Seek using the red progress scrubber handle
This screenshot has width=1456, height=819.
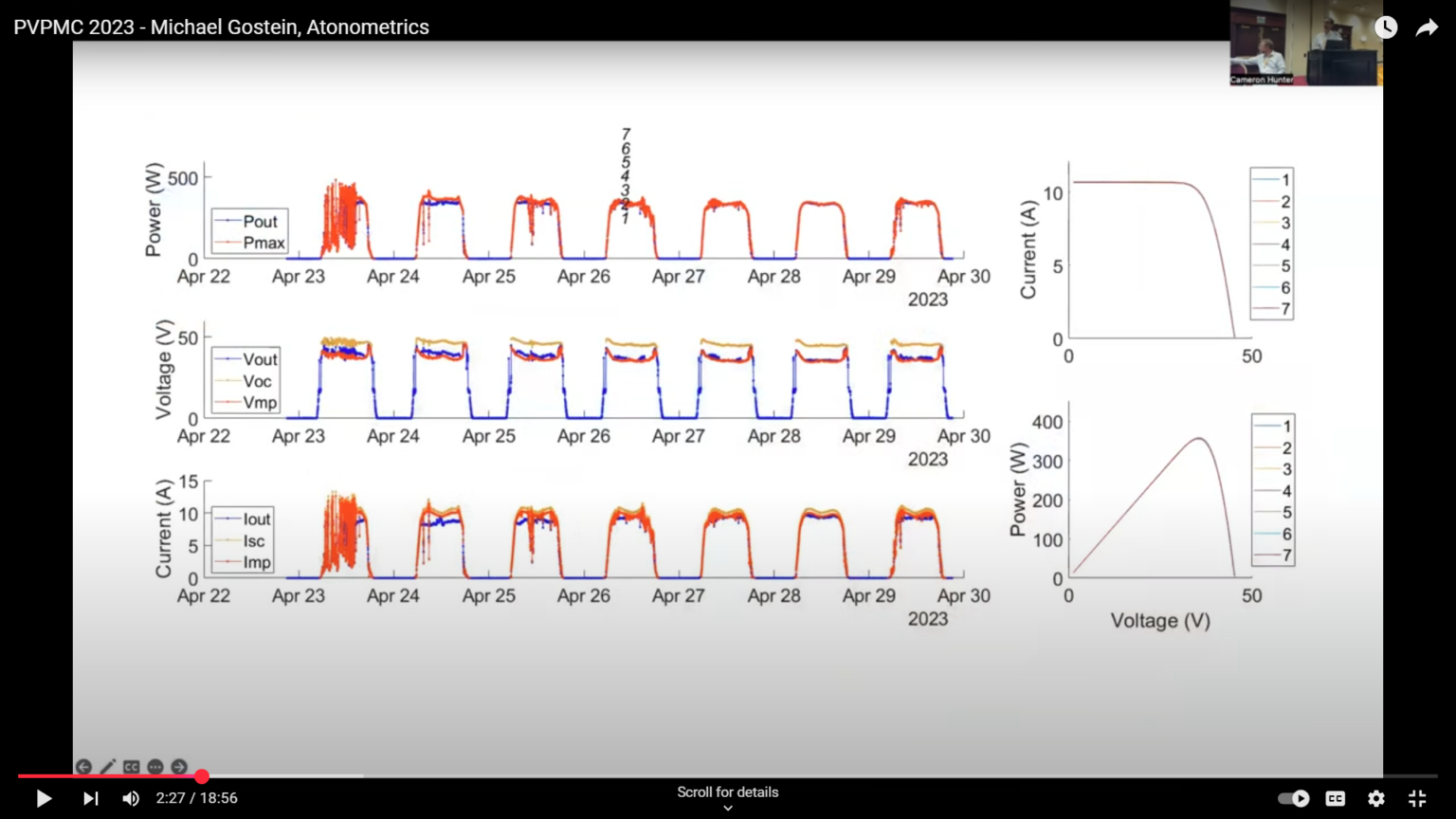[202, 776]
